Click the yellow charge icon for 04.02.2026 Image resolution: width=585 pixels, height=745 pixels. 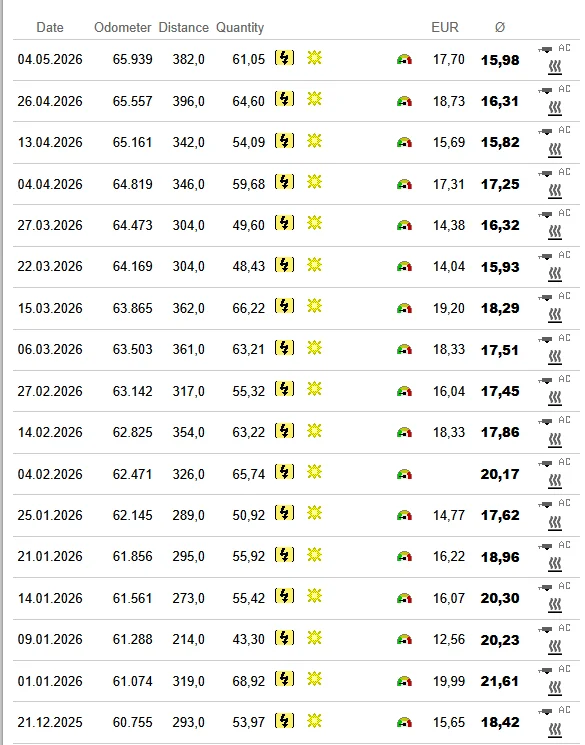(284, 472)
